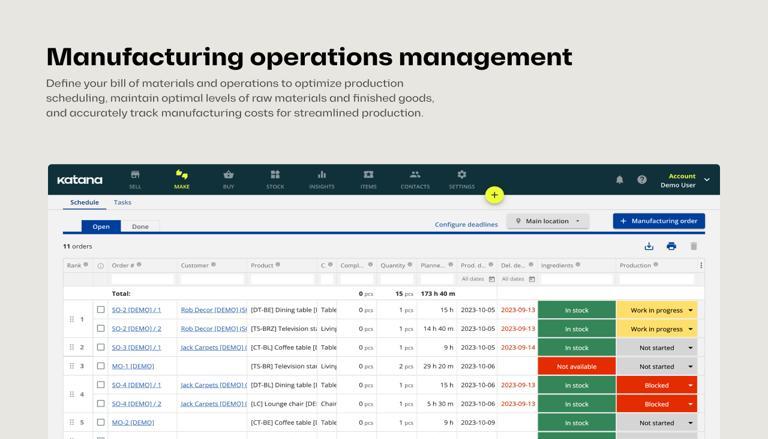This screenshot has height=439, width=768.
Task: Change production status of SO-2 [DEMO] / 2
Action: click(x=657, y=329)
